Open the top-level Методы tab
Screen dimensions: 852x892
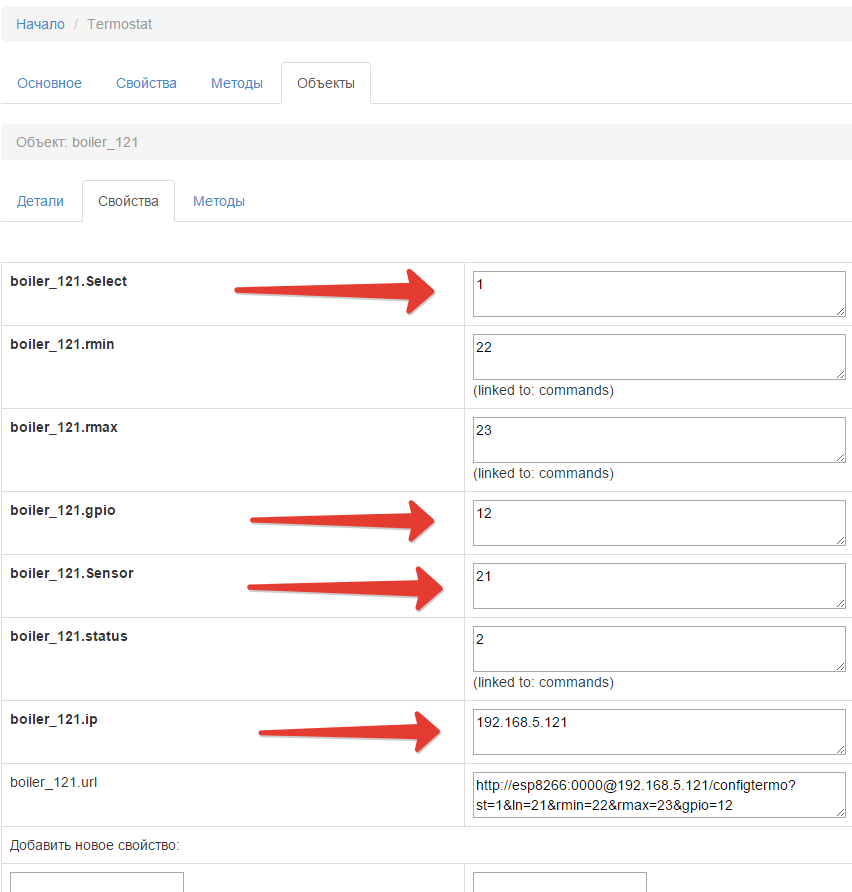click(237, 83)
